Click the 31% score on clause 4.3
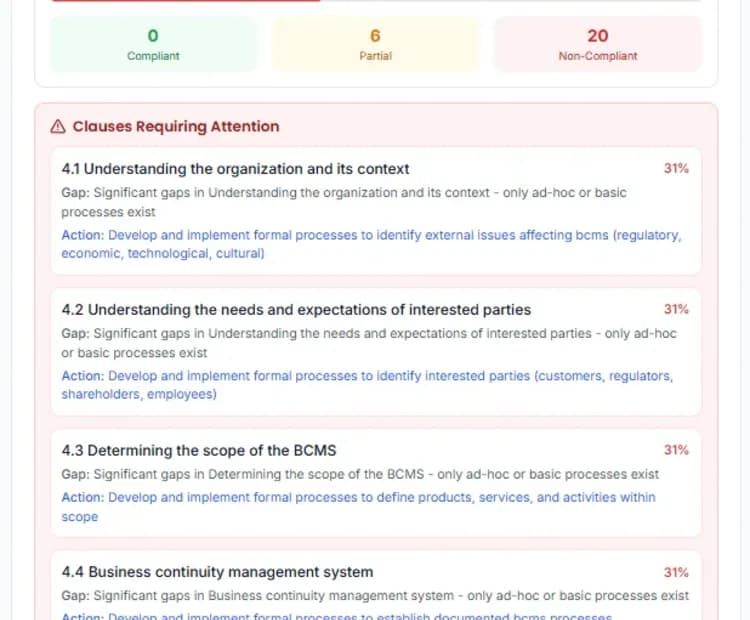 pyautogui.click(x=676, y=451)
